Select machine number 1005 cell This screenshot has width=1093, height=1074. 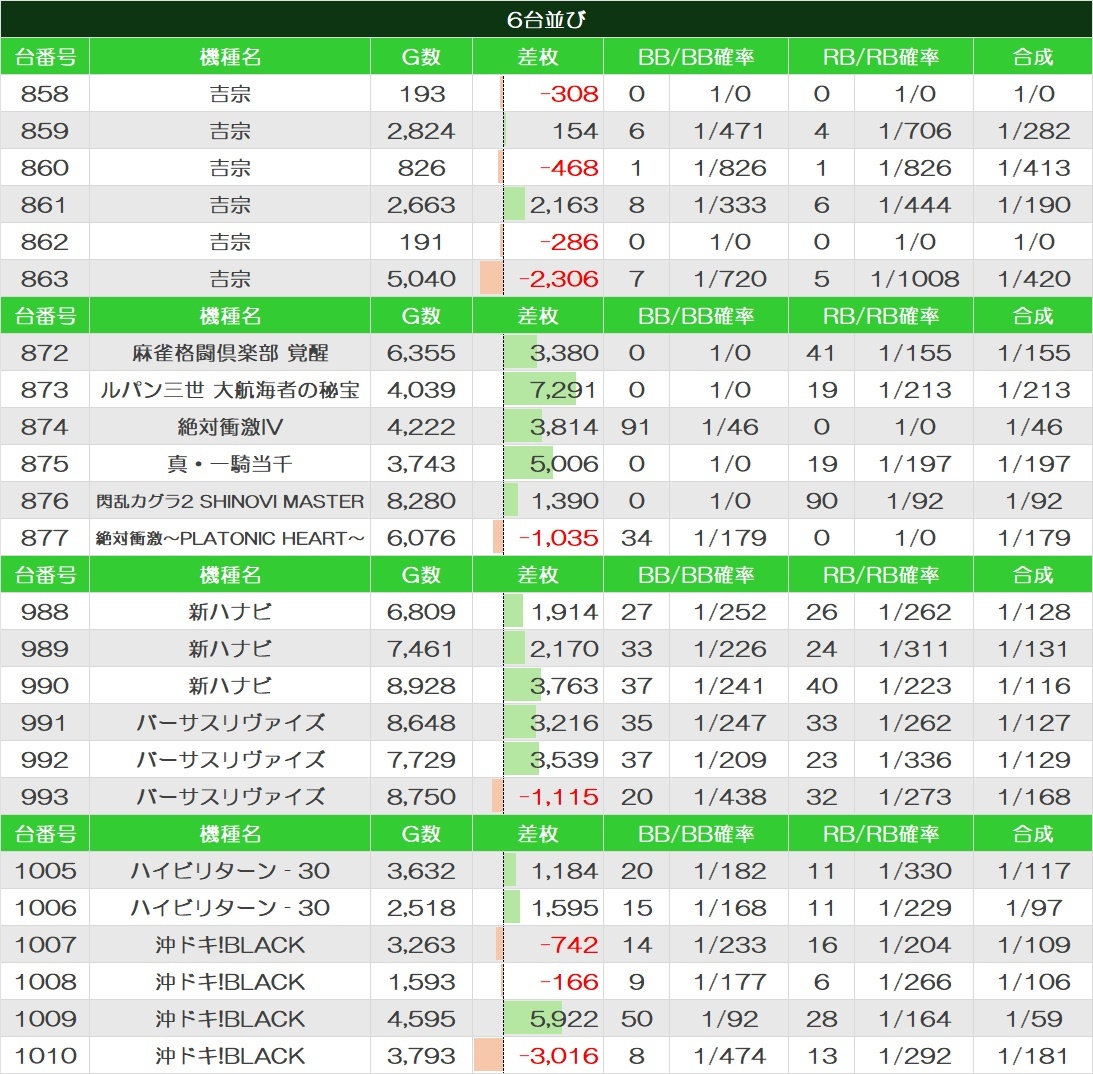point(45,870)
